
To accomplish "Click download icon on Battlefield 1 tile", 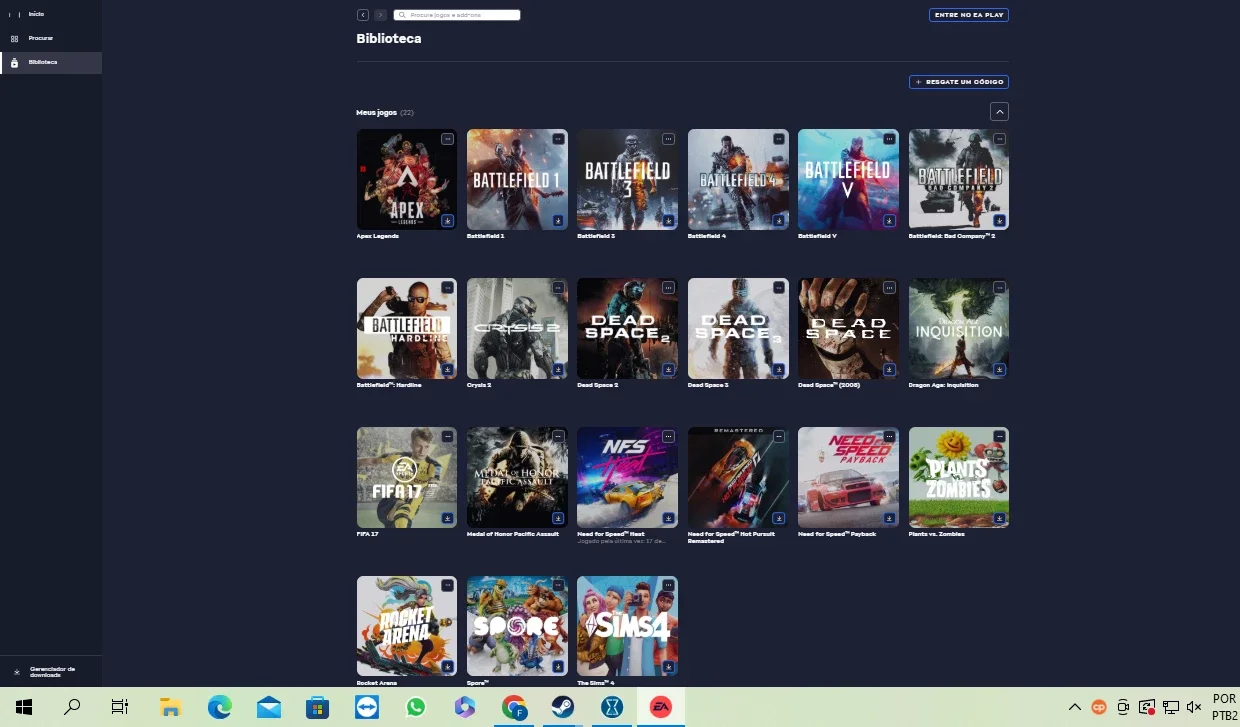I will click(558, 221).
